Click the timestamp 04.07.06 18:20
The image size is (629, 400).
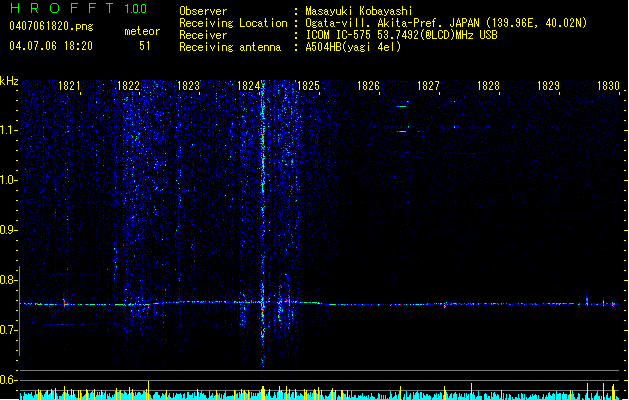51,45
